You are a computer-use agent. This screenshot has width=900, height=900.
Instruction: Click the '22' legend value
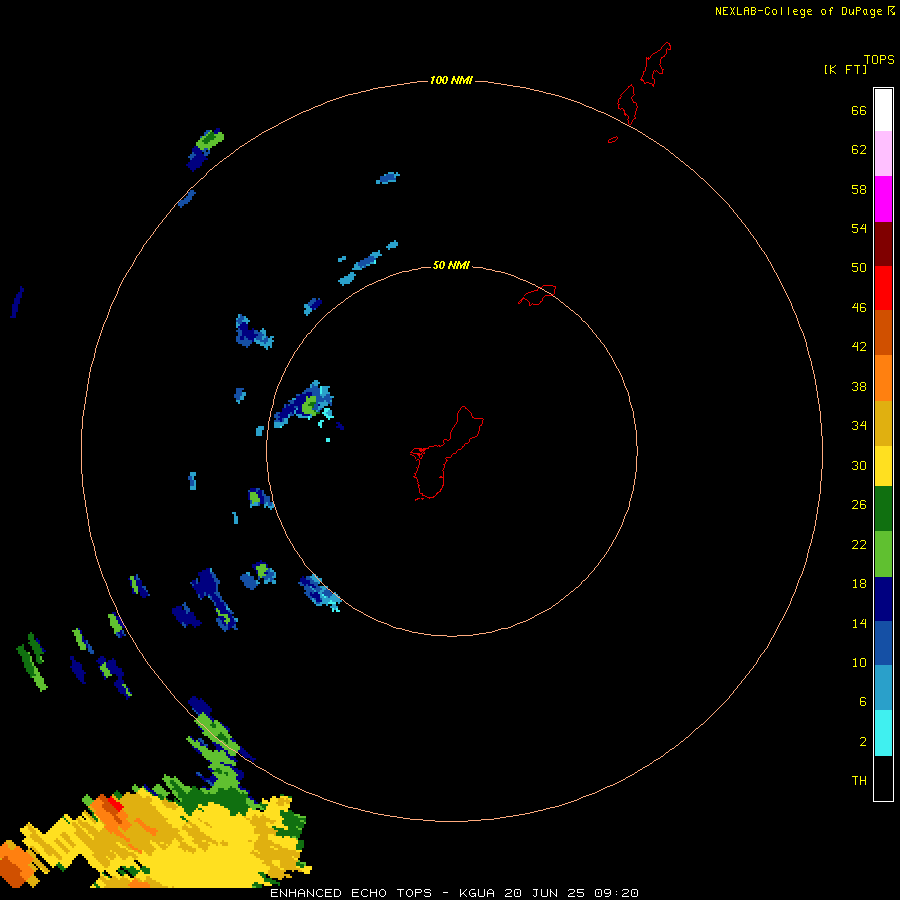click(x=859, y=544)
